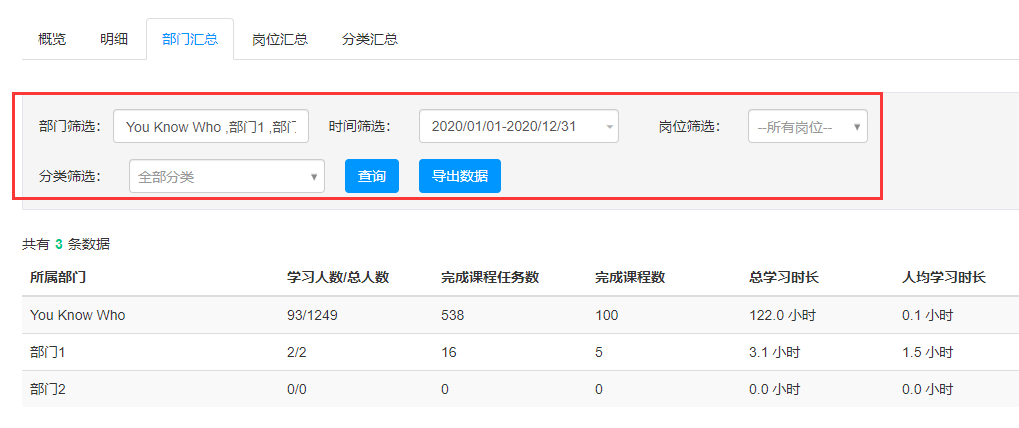Click the 122.0 小时 total duration cell
Viewport: 1019px width, 428px height.
(782, 316)
